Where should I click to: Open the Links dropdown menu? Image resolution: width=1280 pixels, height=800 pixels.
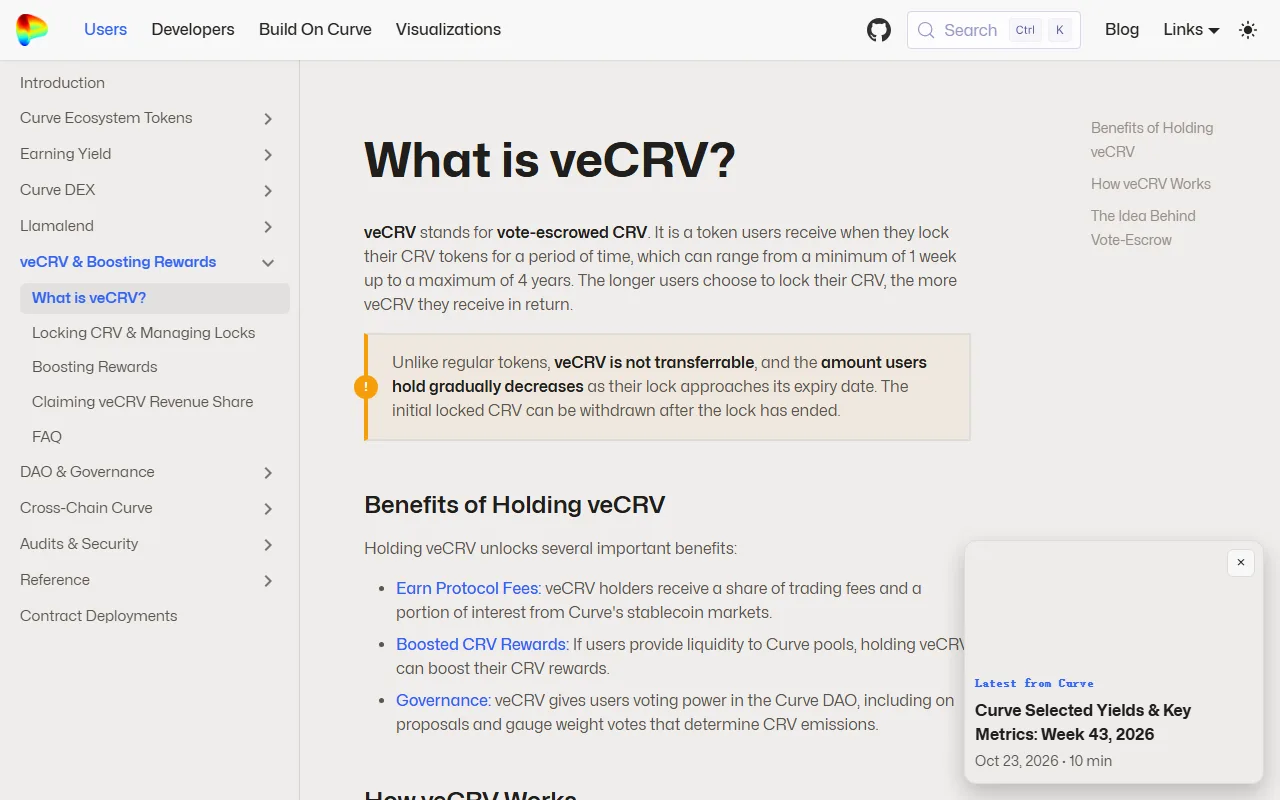pyautogui.click(x=1191, y=30)
